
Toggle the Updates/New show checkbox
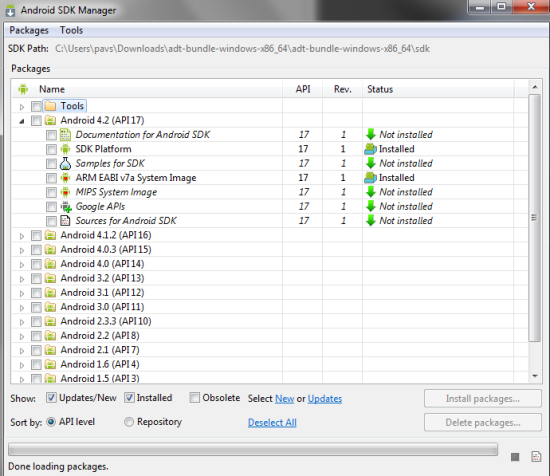[51, 398]
